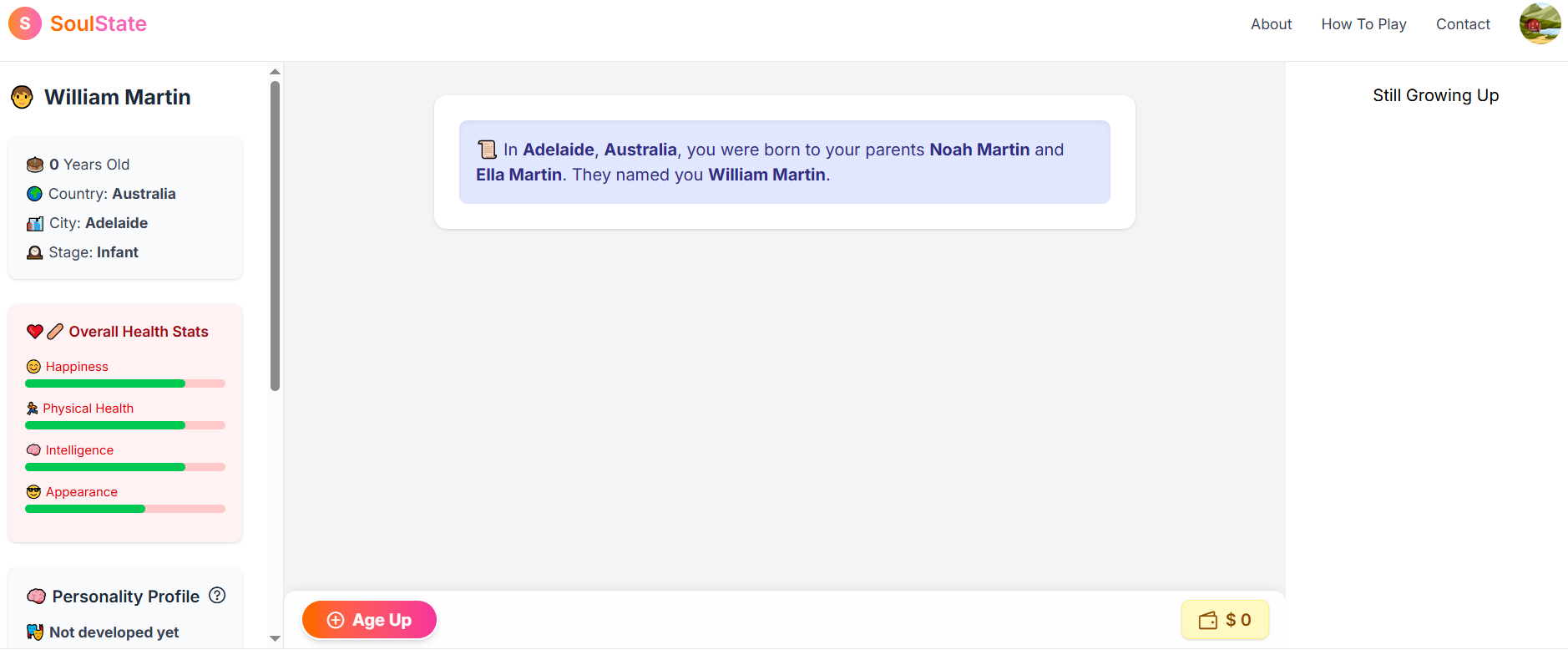Click the SoulState brand name link
The height and width of the screenshot is (650, 1568).
point(99,23)
